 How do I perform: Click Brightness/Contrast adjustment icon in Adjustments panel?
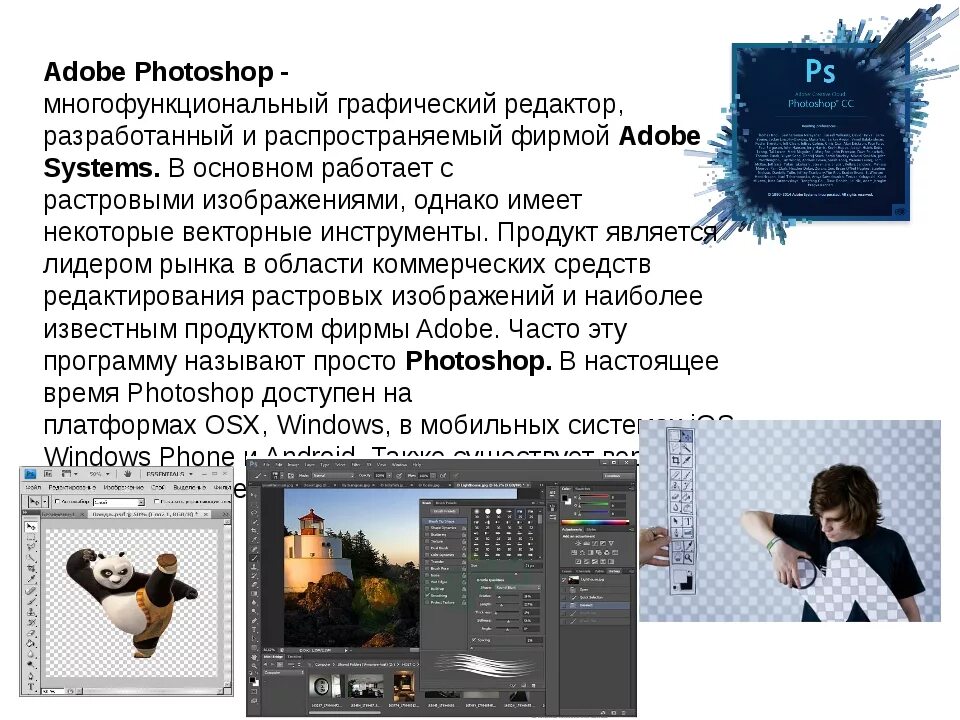(x=578, y=543)
